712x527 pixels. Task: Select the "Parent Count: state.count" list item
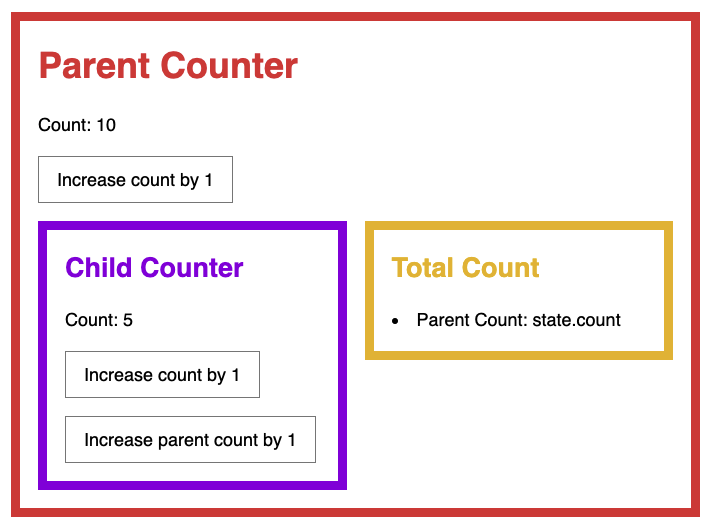tap(518, 320)
